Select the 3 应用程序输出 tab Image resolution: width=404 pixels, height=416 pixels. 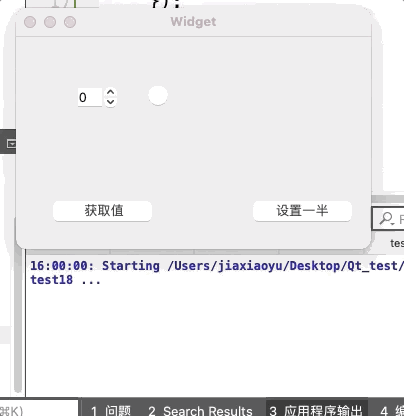(316, 410)
